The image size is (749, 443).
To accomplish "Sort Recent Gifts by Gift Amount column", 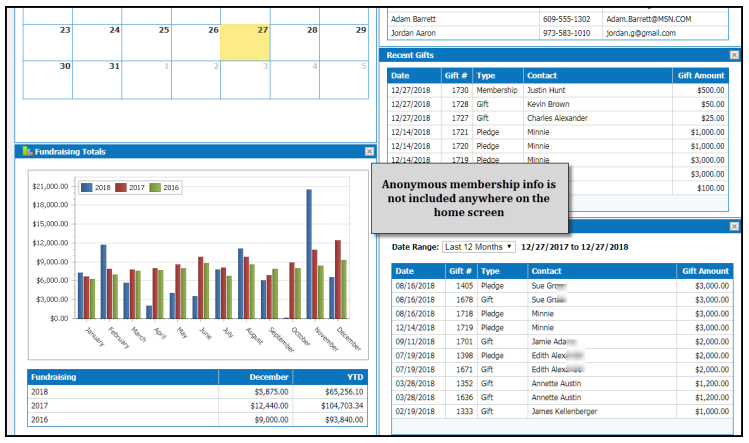I will pos(700,76).
